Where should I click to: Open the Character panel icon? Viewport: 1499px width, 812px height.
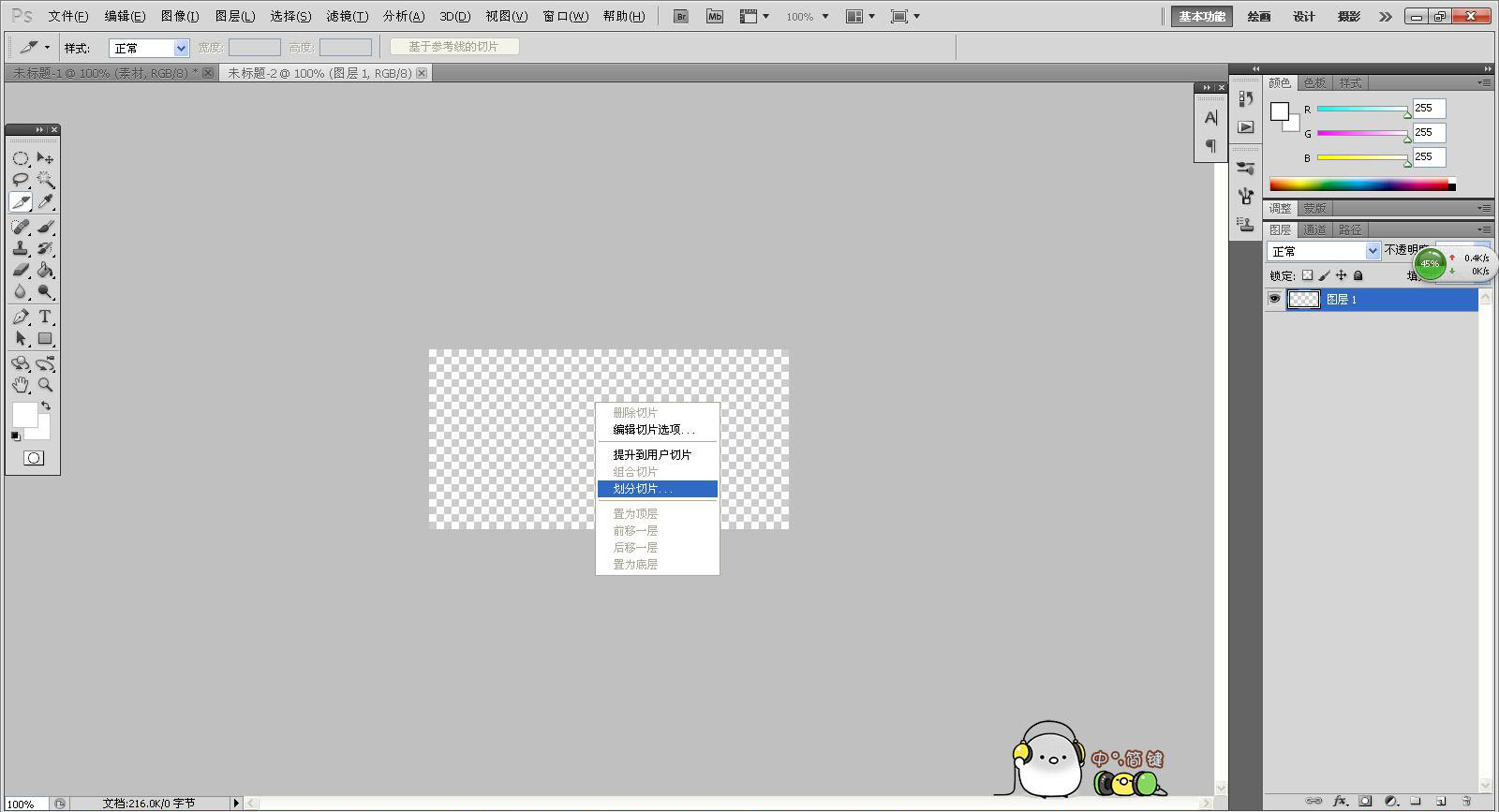(1210, 118)
